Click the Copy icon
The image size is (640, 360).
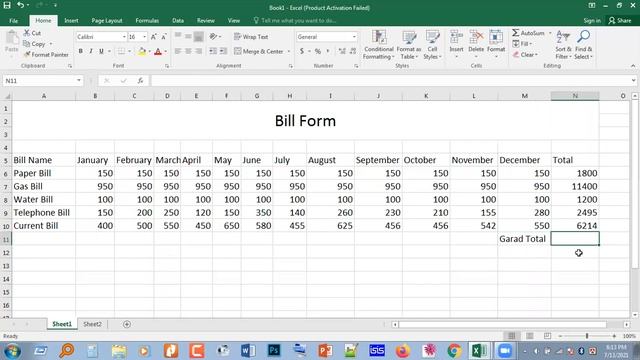pyautogui.click(x=27, y=44)
